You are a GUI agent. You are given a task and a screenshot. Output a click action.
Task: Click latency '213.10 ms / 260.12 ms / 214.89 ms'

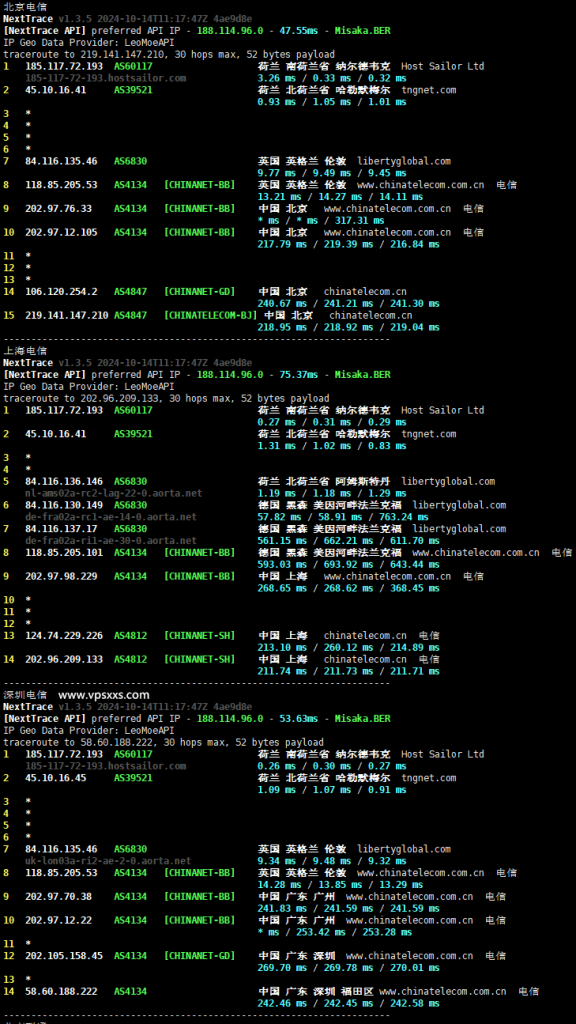[x=349, y=648]
